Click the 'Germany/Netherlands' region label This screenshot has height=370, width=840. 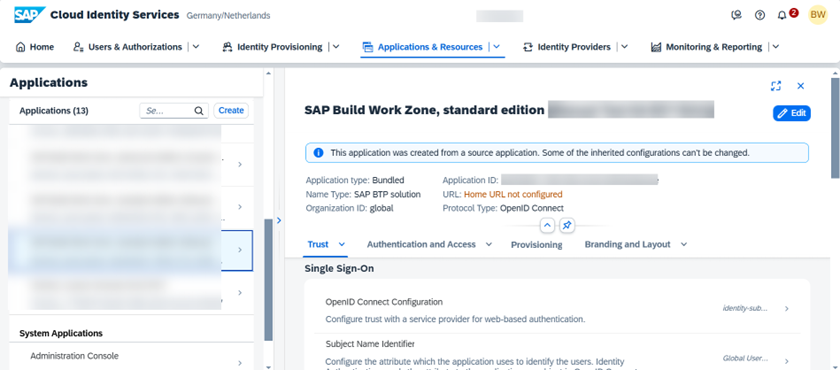pos(228,16)
